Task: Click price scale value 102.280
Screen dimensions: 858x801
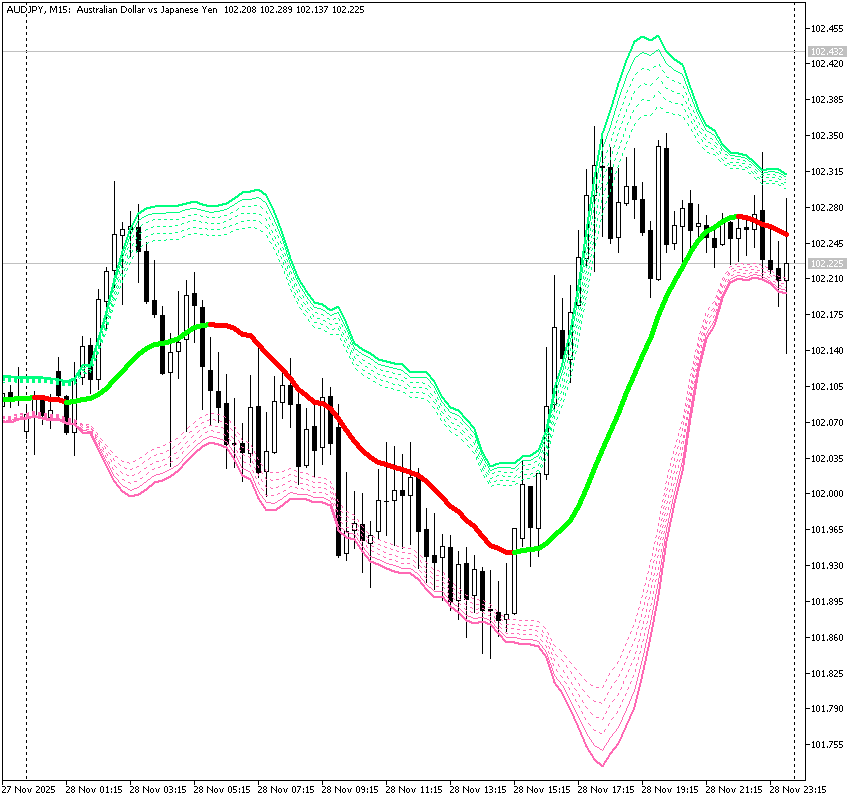Action: (827, 207)
